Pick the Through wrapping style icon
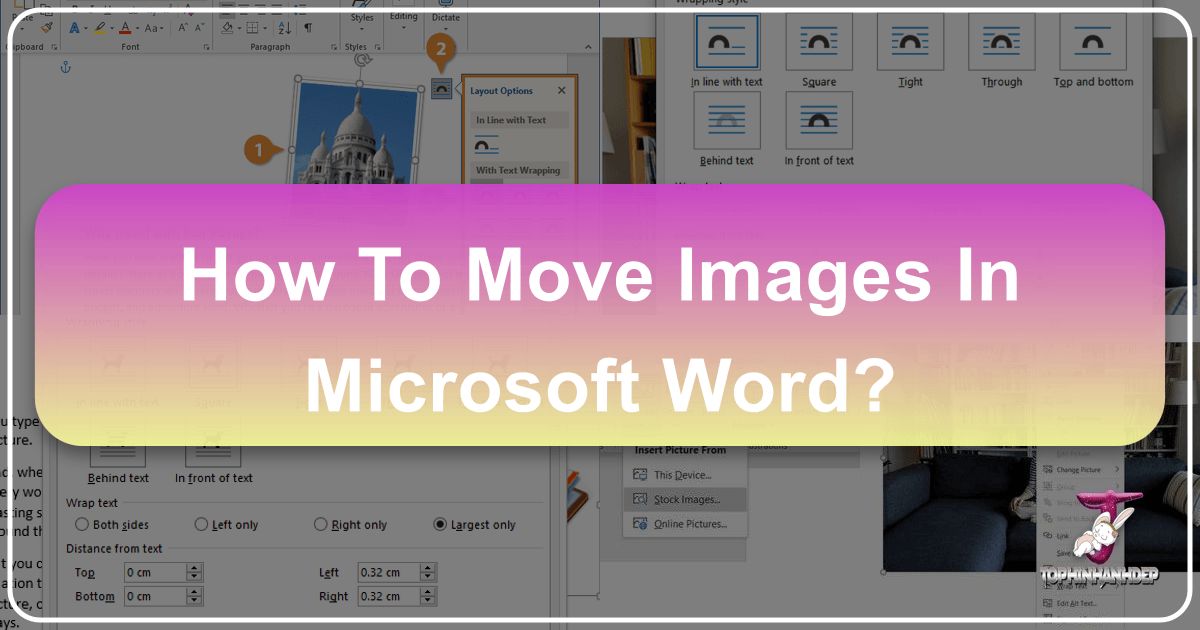This screenshot has width=1200, height=630. coord(1001,45)
